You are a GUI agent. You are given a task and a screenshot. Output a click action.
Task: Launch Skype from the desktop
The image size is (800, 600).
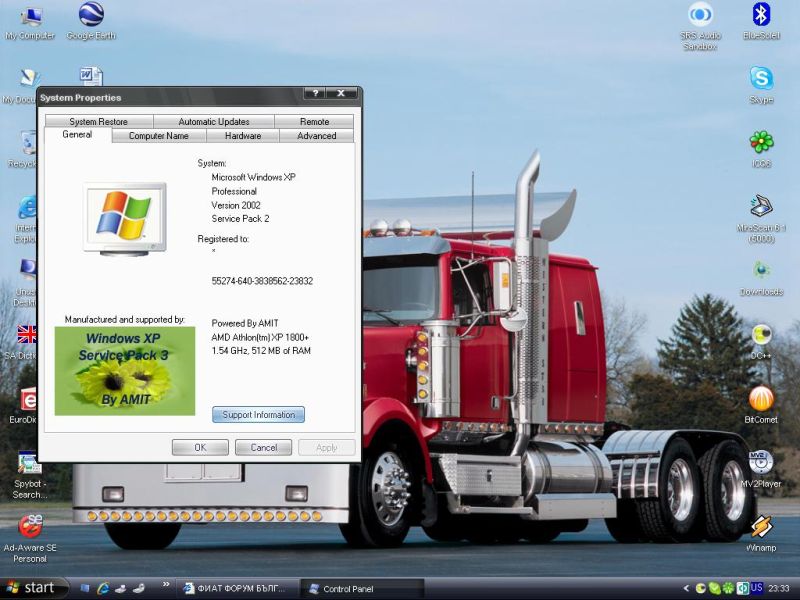[761, 79]
